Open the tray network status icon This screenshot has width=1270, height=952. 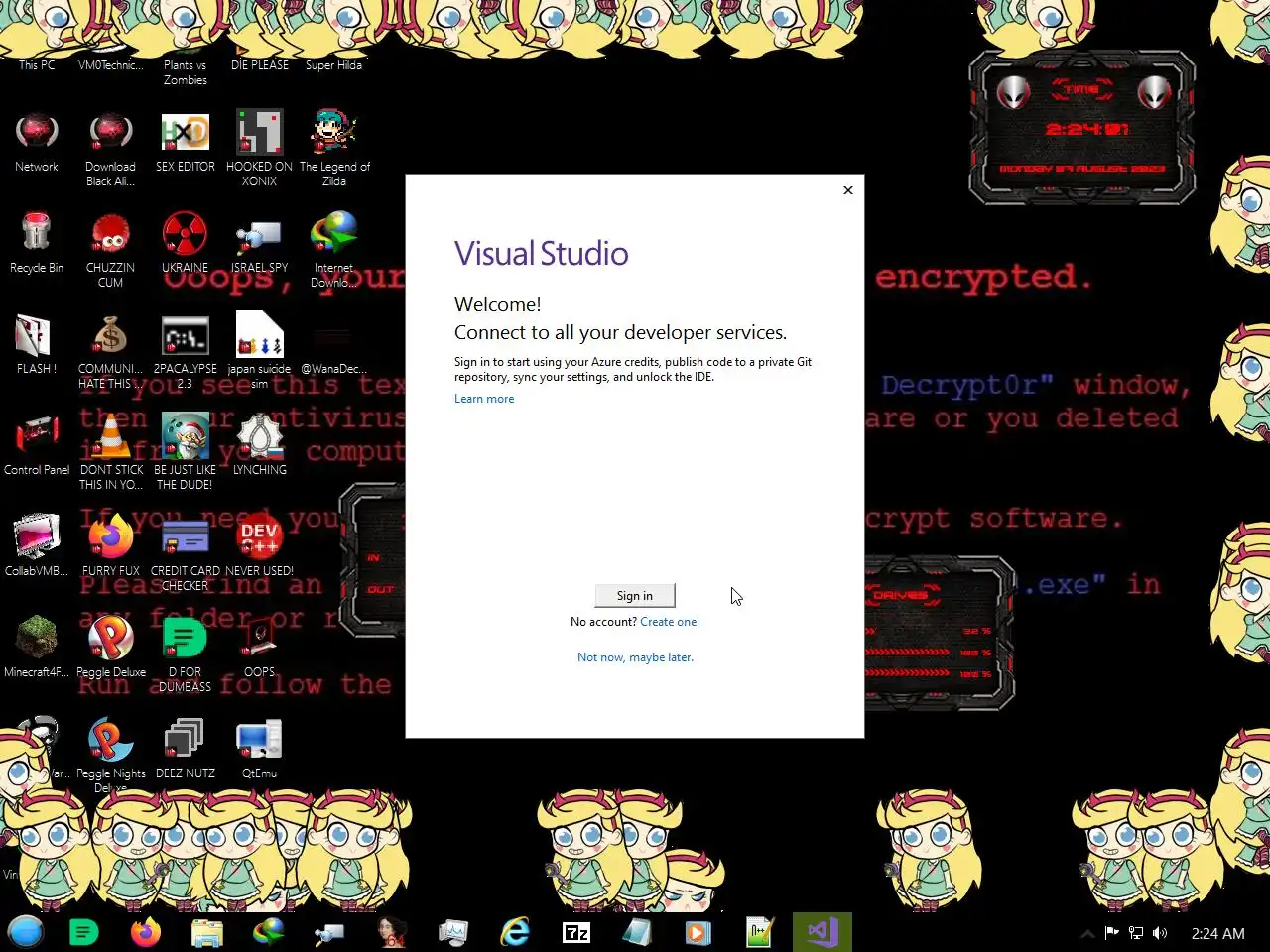point(1136,933)
